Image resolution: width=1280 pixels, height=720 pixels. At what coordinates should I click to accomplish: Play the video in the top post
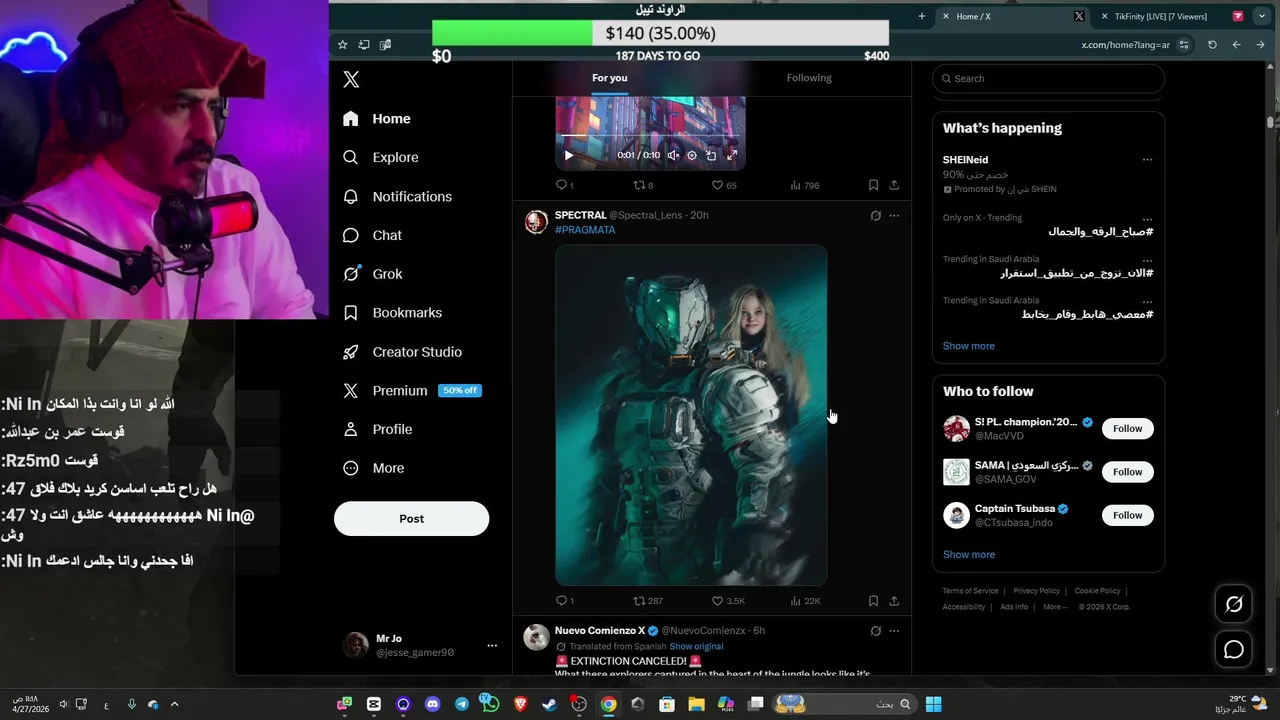tap(569, 155)
